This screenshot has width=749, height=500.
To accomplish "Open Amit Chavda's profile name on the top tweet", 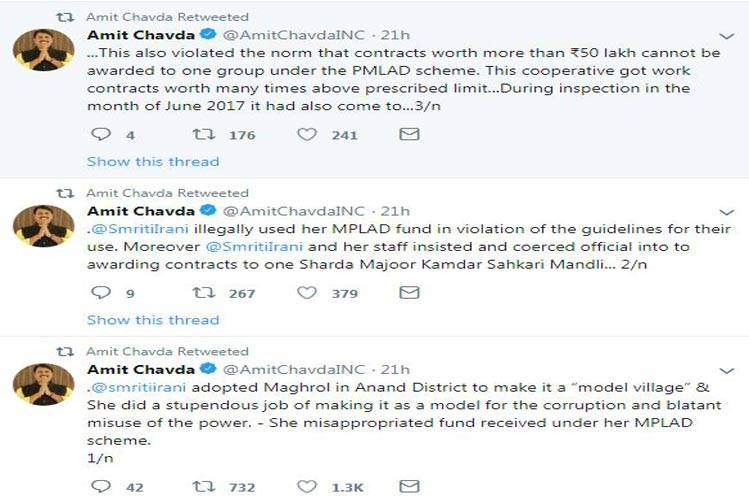I will pyautogui.click(x=140, y=36).
